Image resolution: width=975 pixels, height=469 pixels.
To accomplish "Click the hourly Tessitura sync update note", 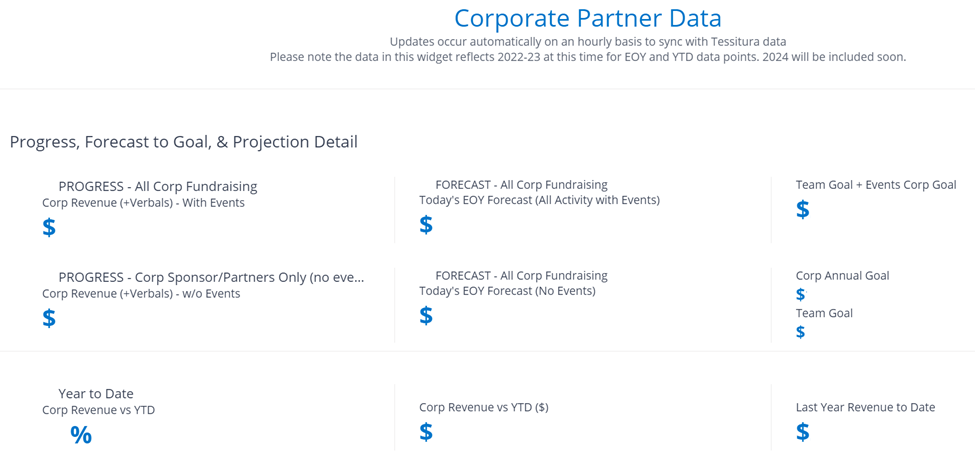I will click(587, 42).
